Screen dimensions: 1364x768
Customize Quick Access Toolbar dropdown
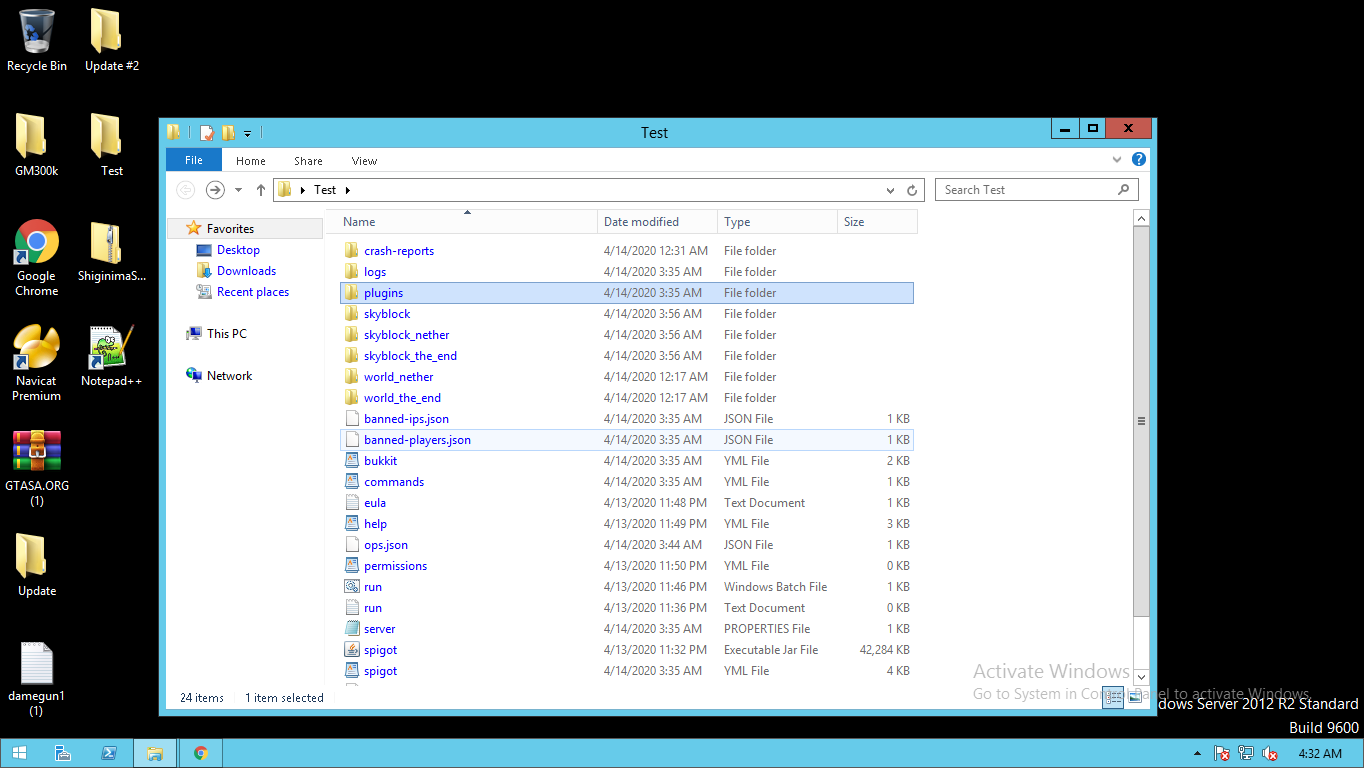pos(247,133)
